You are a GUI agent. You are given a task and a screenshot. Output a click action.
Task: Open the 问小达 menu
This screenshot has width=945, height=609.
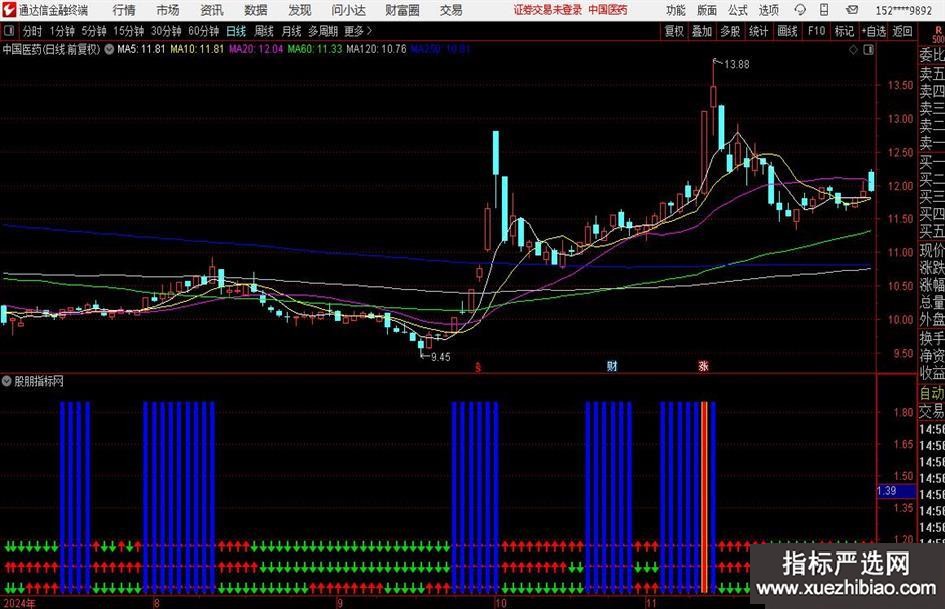(x=348, y=10)
